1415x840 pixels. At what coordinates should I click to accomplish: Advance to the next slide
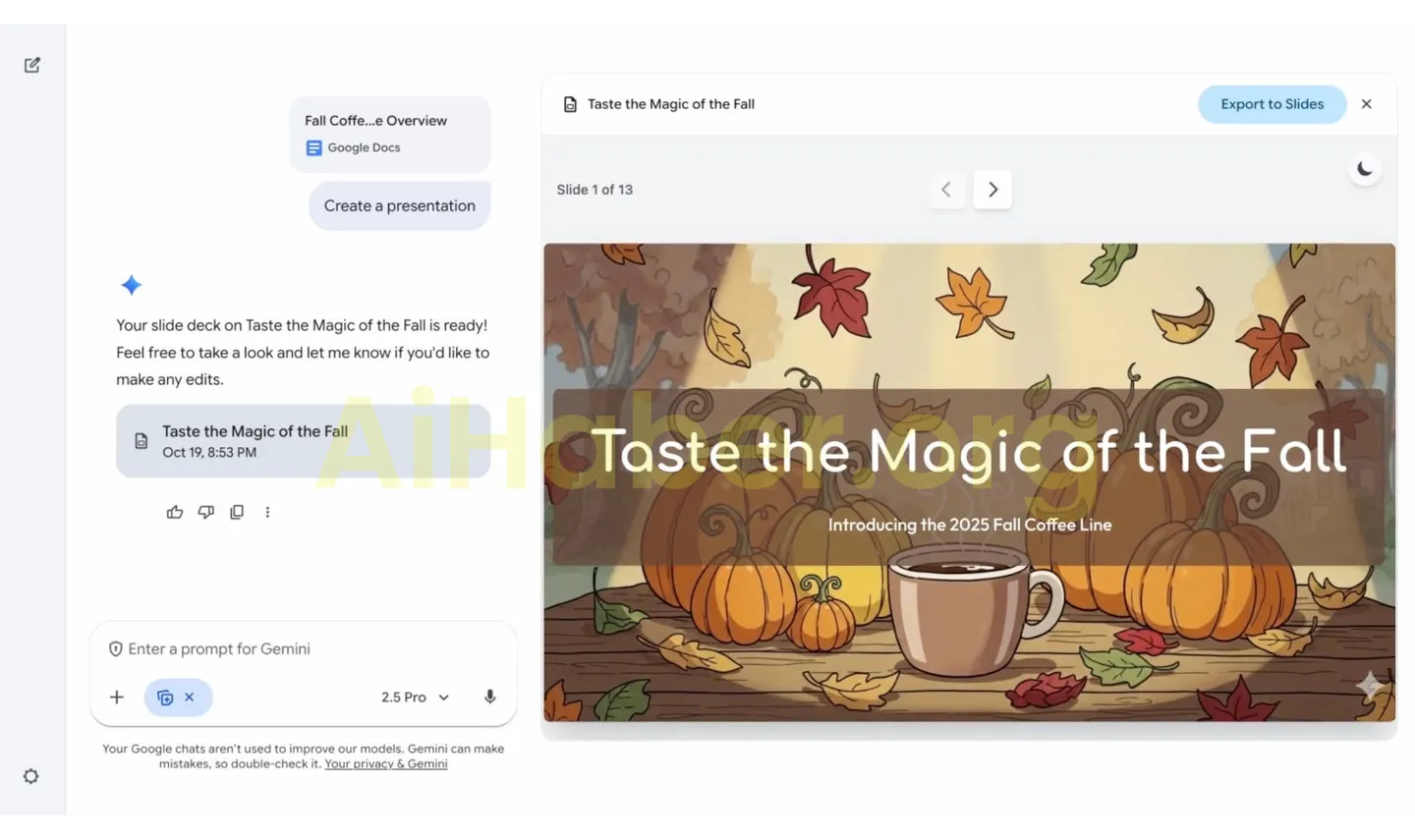point(991,189)
